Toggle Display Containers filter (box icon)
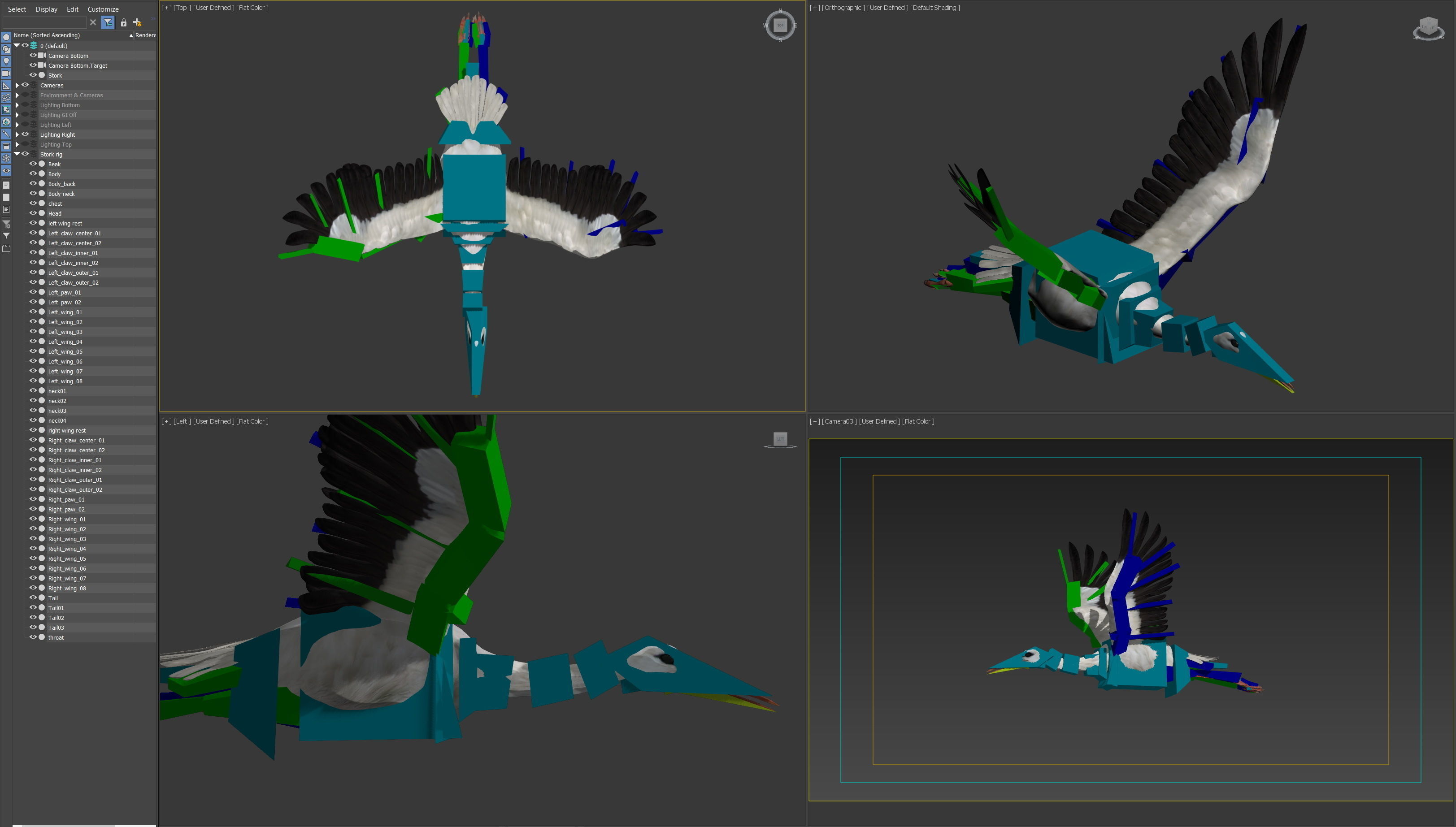 tap(6, 146)
